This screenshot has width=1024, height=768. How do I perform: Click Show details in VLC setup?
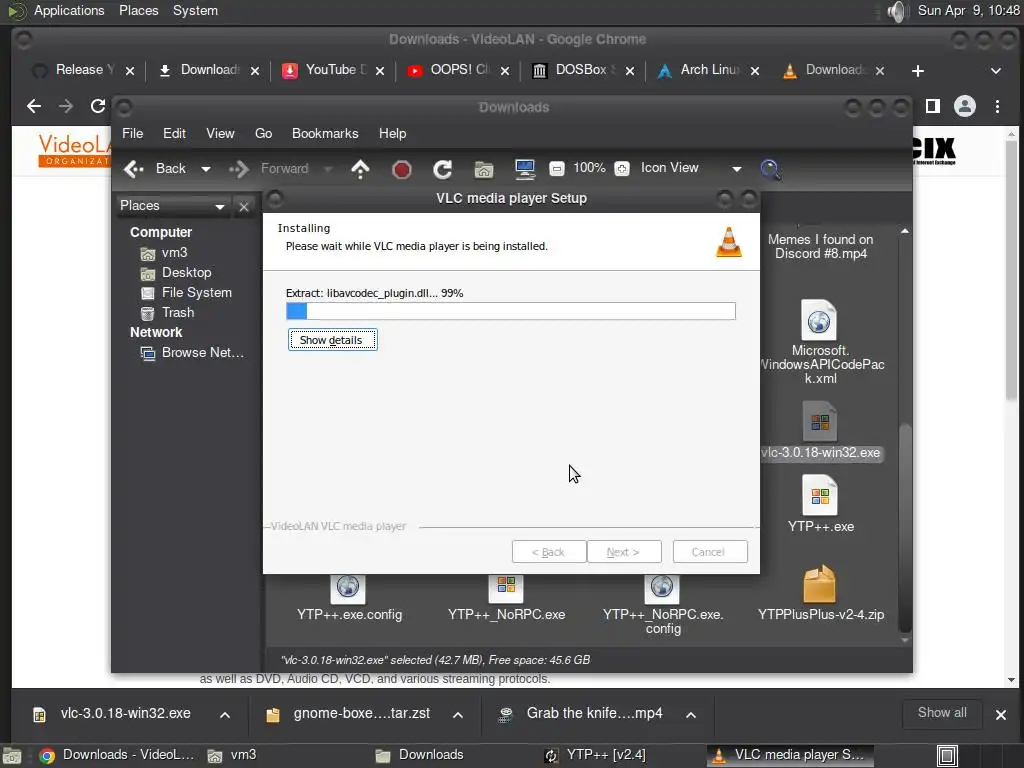[332, 340]
